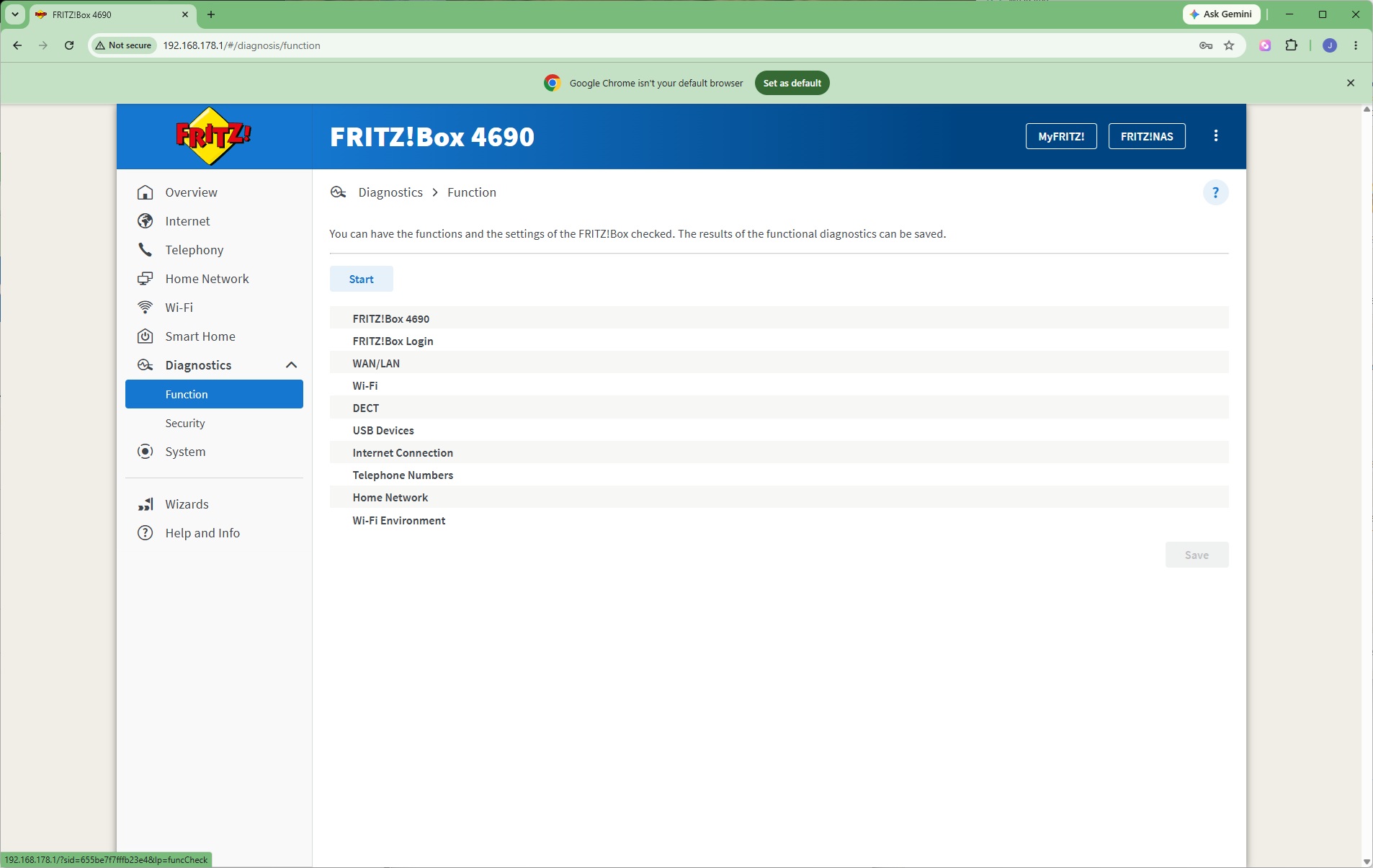1373x868 pixels.
Task: Start the functional diagnostics
Action: coord(362,279)
